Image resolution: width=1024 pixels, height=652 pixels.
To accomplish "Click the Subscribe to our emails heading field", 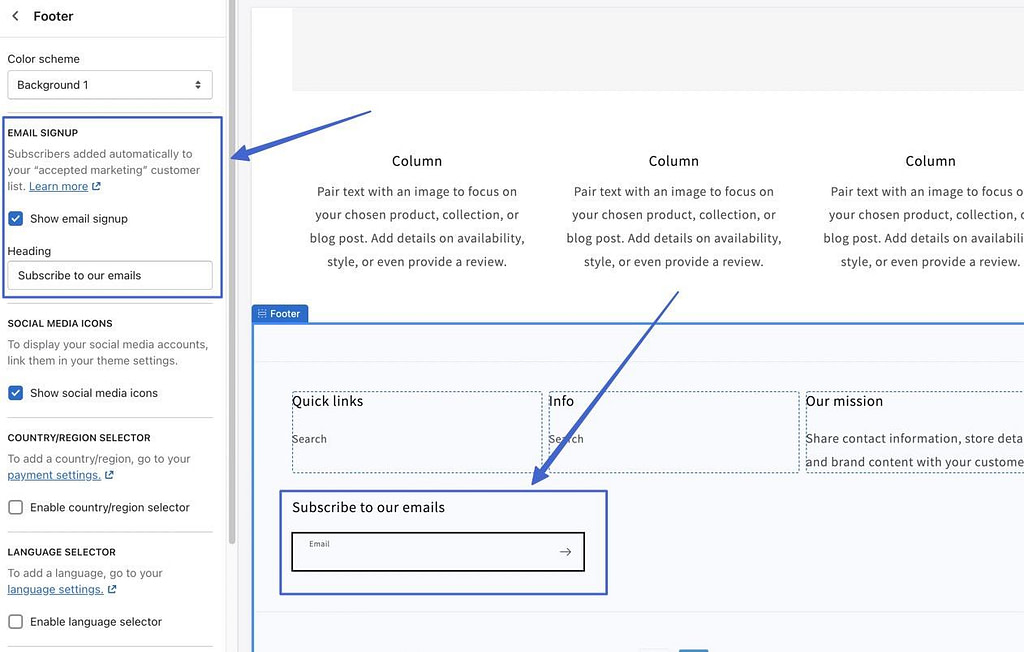I will [x=110, y=275].
